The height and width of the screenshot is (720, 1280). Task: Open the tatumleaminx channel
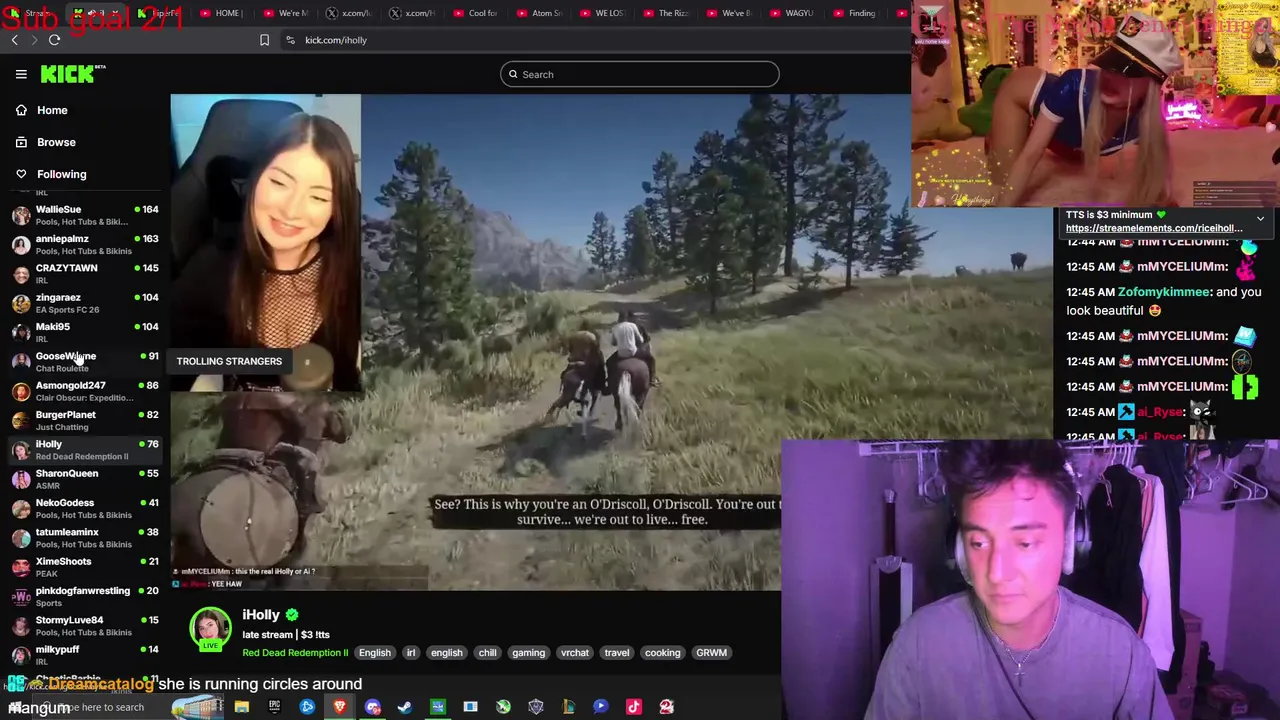click(85, 537)
